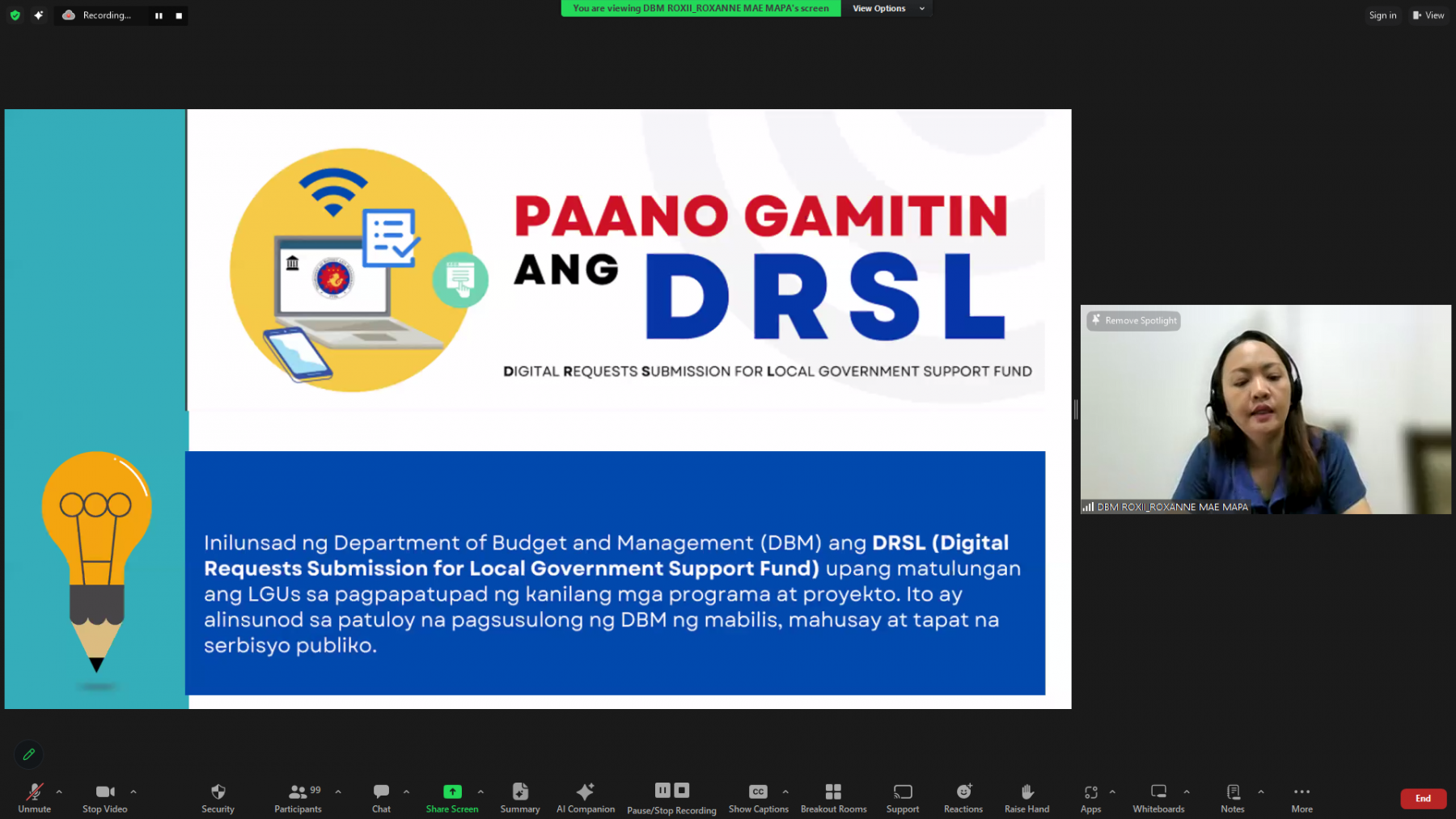Click the green annotate pencil icon

tap(29, 754)
